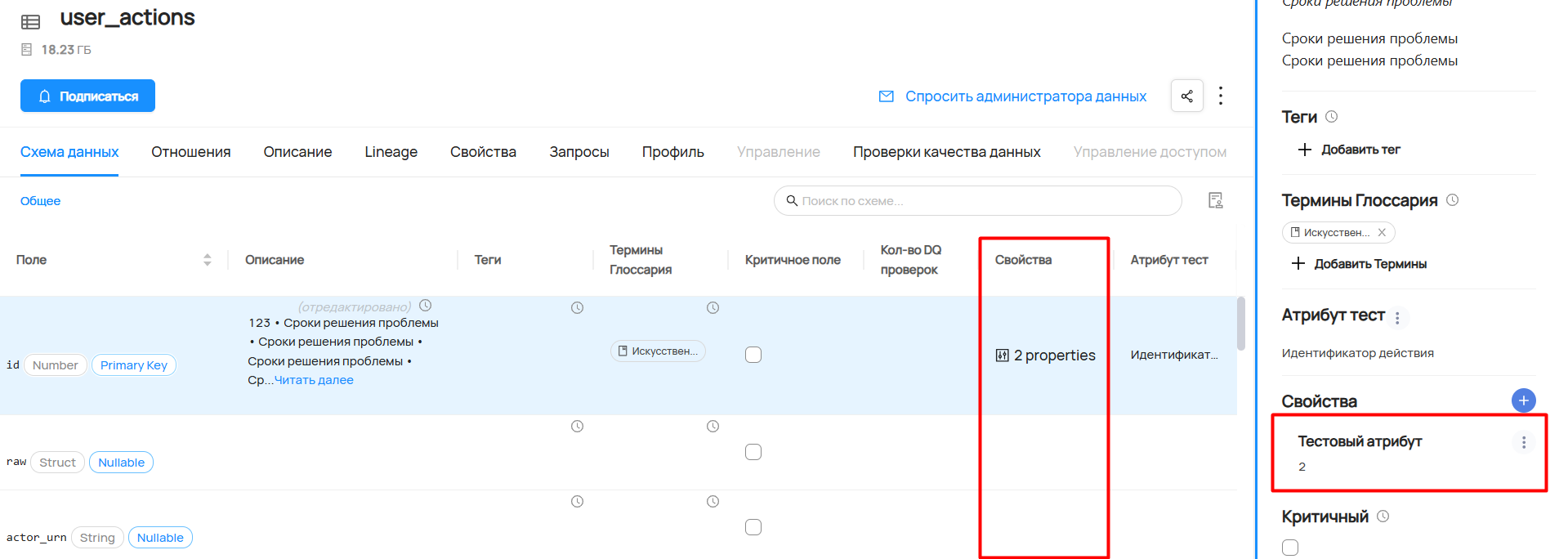The height and width of the screenshot is (559, 1568).
Task: Open the three-dot menu beside share
Action: click(x=1221, y=96)
